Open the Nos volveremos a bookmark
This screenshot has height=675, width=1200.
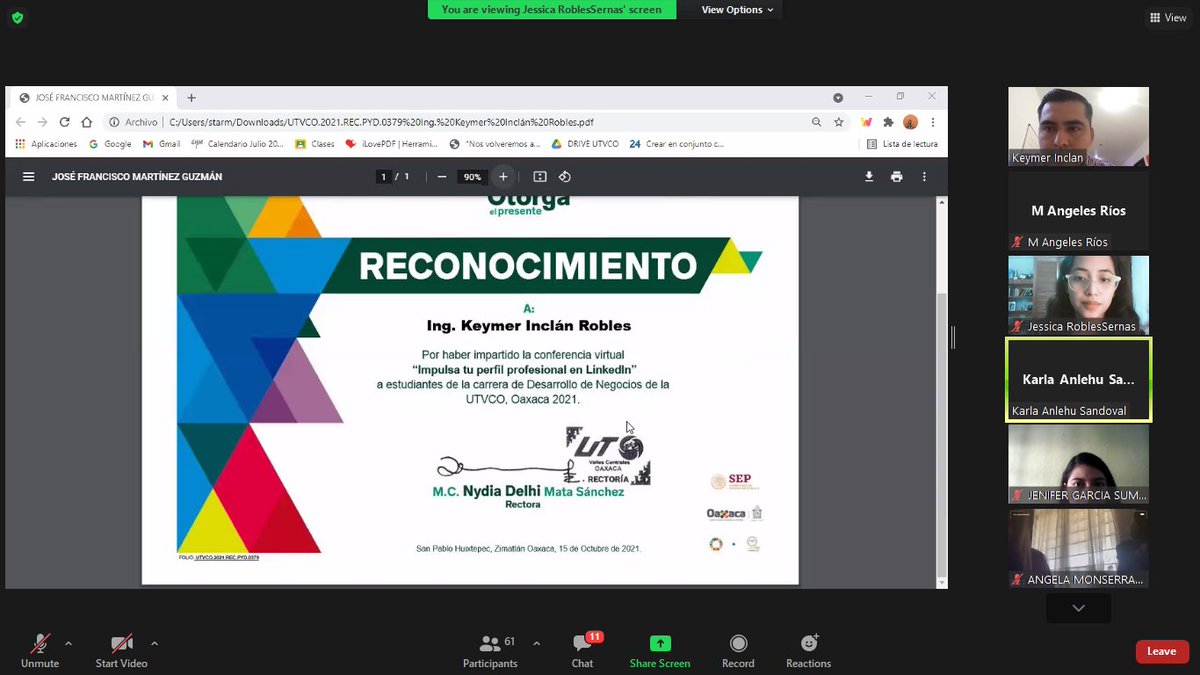pyautogui.click(x=495, y=144)
